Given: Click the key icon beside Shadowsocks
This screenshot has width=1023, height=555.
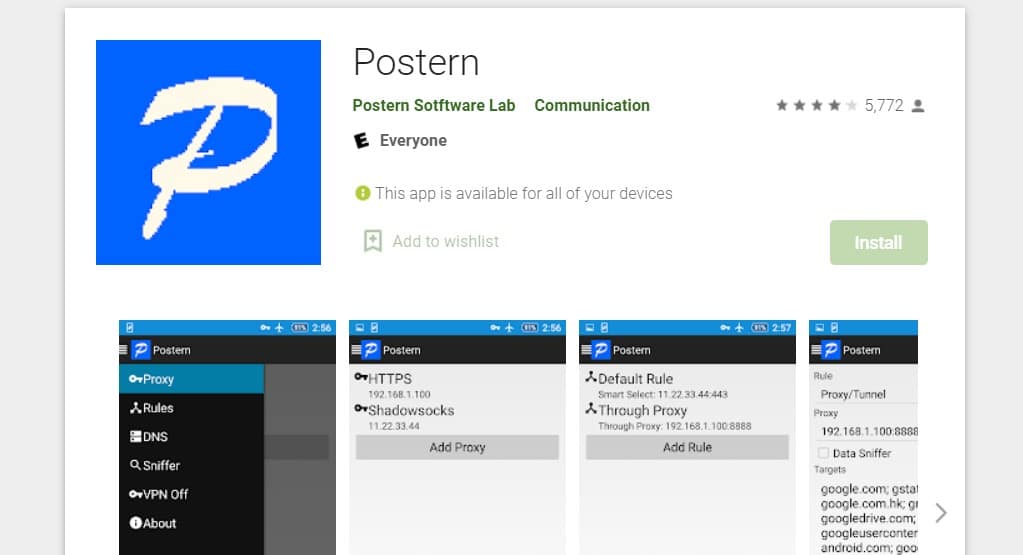Looking at the screenshot, I should [x=361, y=409].
